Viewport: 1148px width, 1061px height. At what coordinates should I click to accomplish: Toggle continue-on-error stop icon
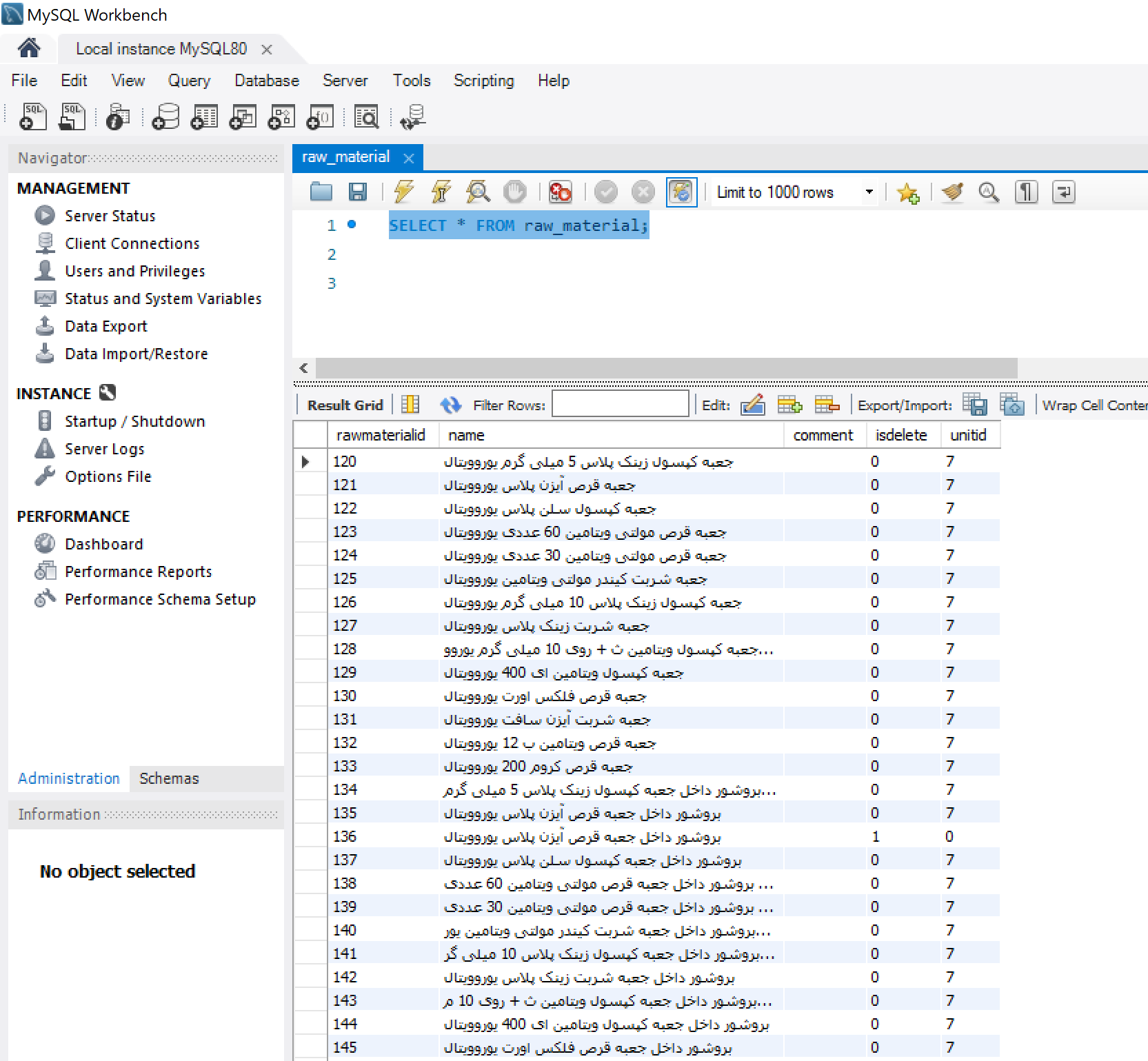click(560, 192)
